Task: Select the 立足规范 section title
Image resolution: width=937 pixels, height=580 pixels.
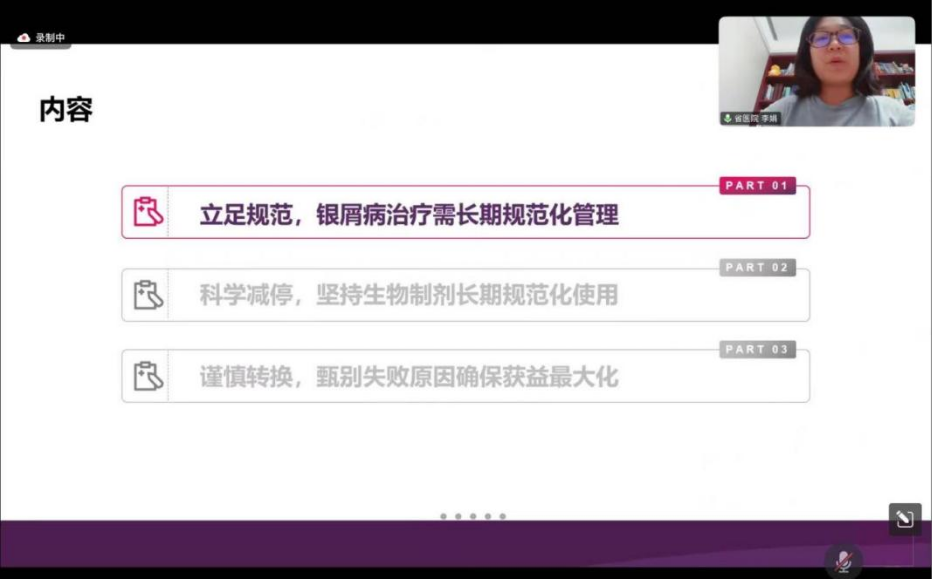Action: coord(409,214)
